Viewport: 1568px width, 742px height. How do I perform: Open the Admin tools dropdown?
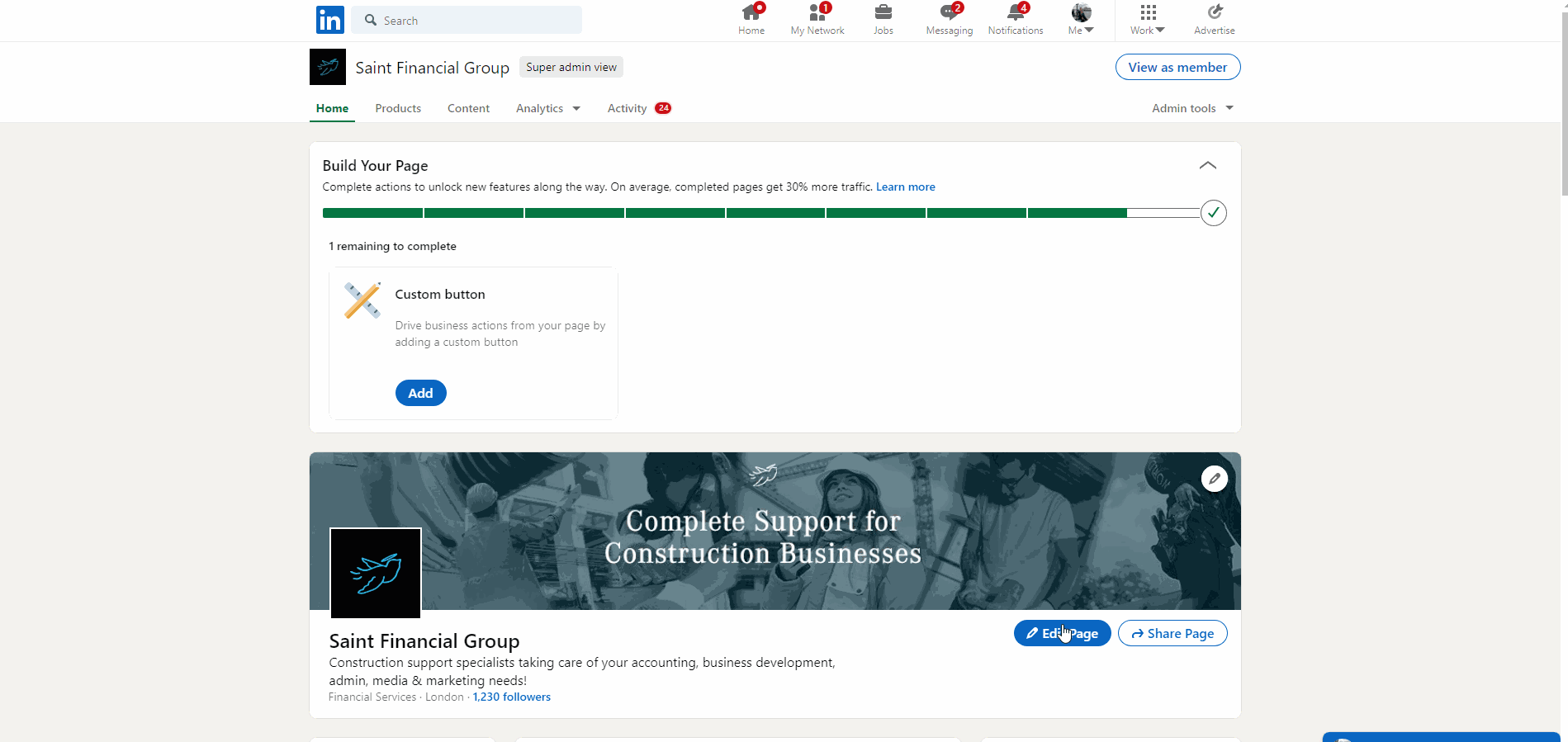(x=1193, y=108)
